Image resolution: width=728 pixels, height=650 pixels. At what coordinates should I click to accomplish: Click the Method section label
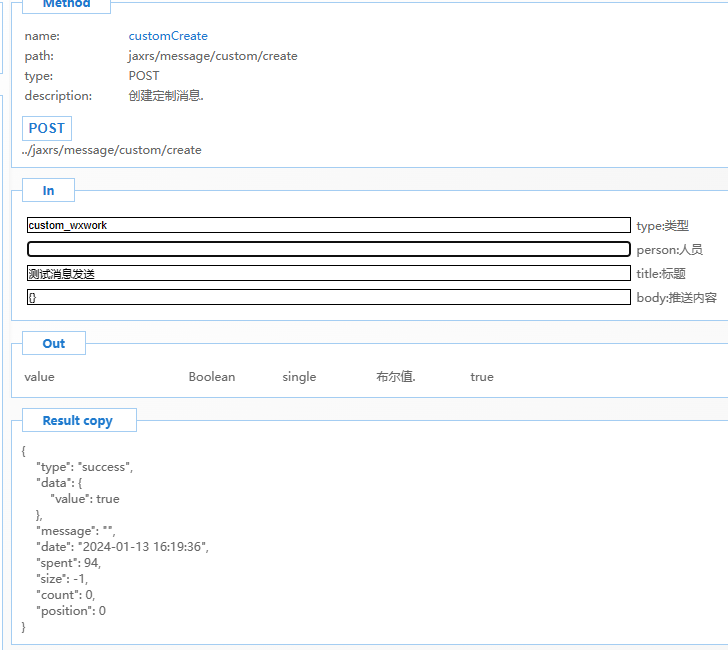(66, 5)
